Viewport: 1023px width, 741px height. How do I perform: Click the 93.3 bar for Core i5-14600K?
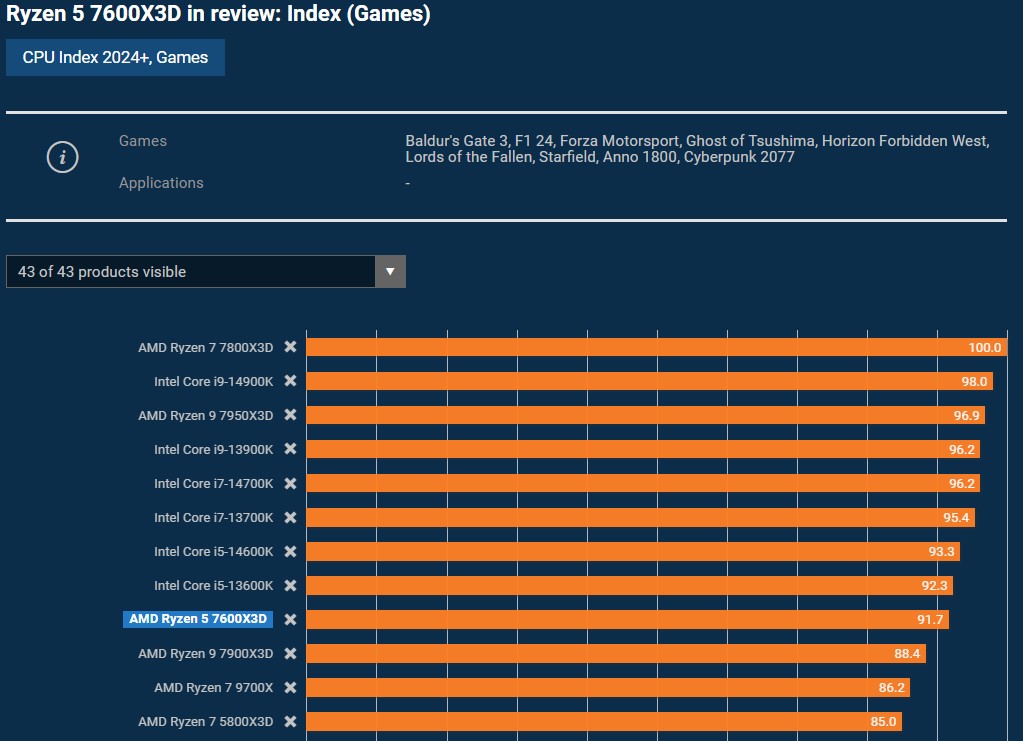pyautogui.click(x=633, y=551)
